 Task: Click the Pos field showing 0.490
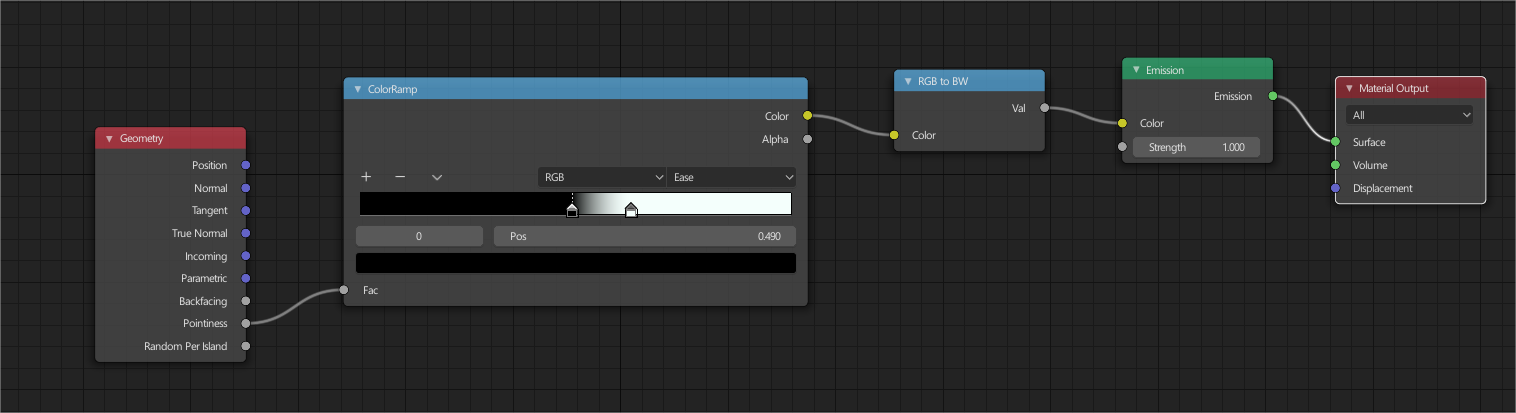pyautogui.click(x=645, y=237)
